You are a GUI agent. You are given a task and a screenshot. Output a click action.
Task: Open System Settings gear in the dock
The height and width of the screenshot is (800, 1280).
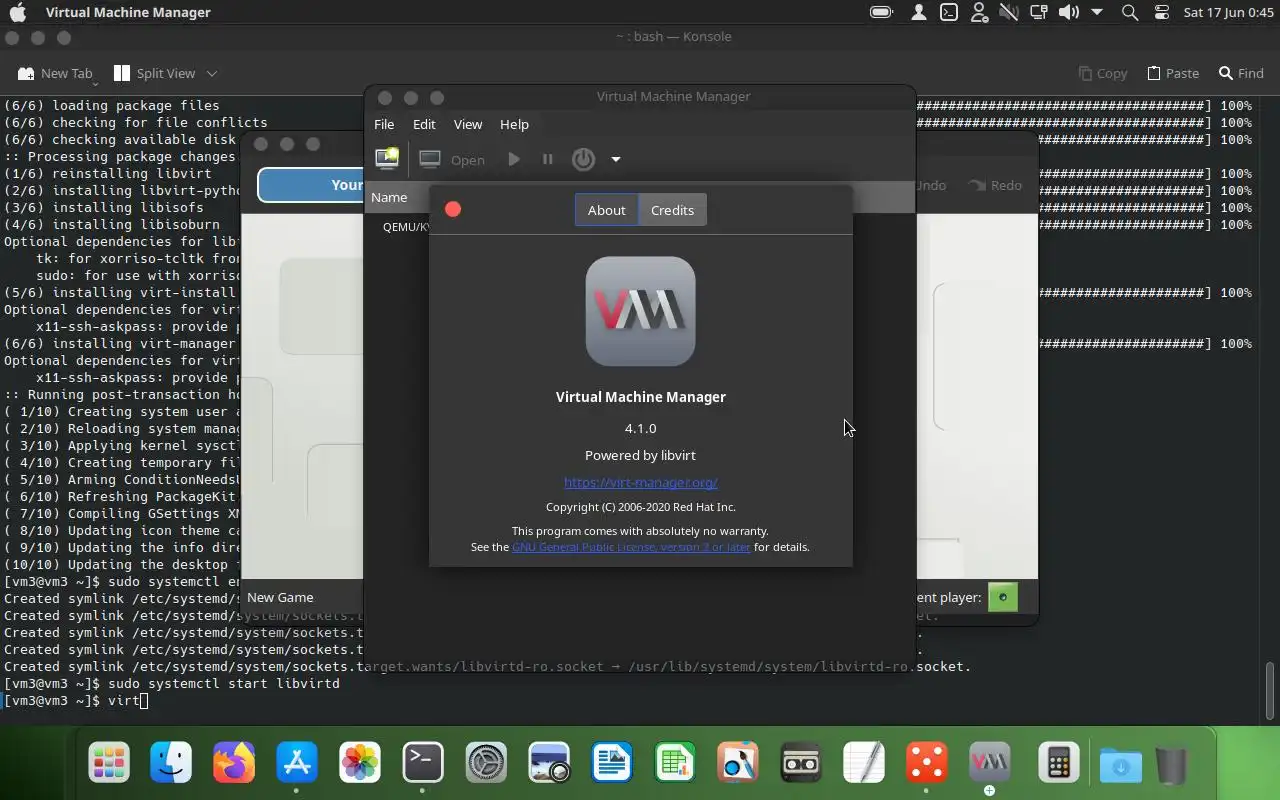(486, 764)
